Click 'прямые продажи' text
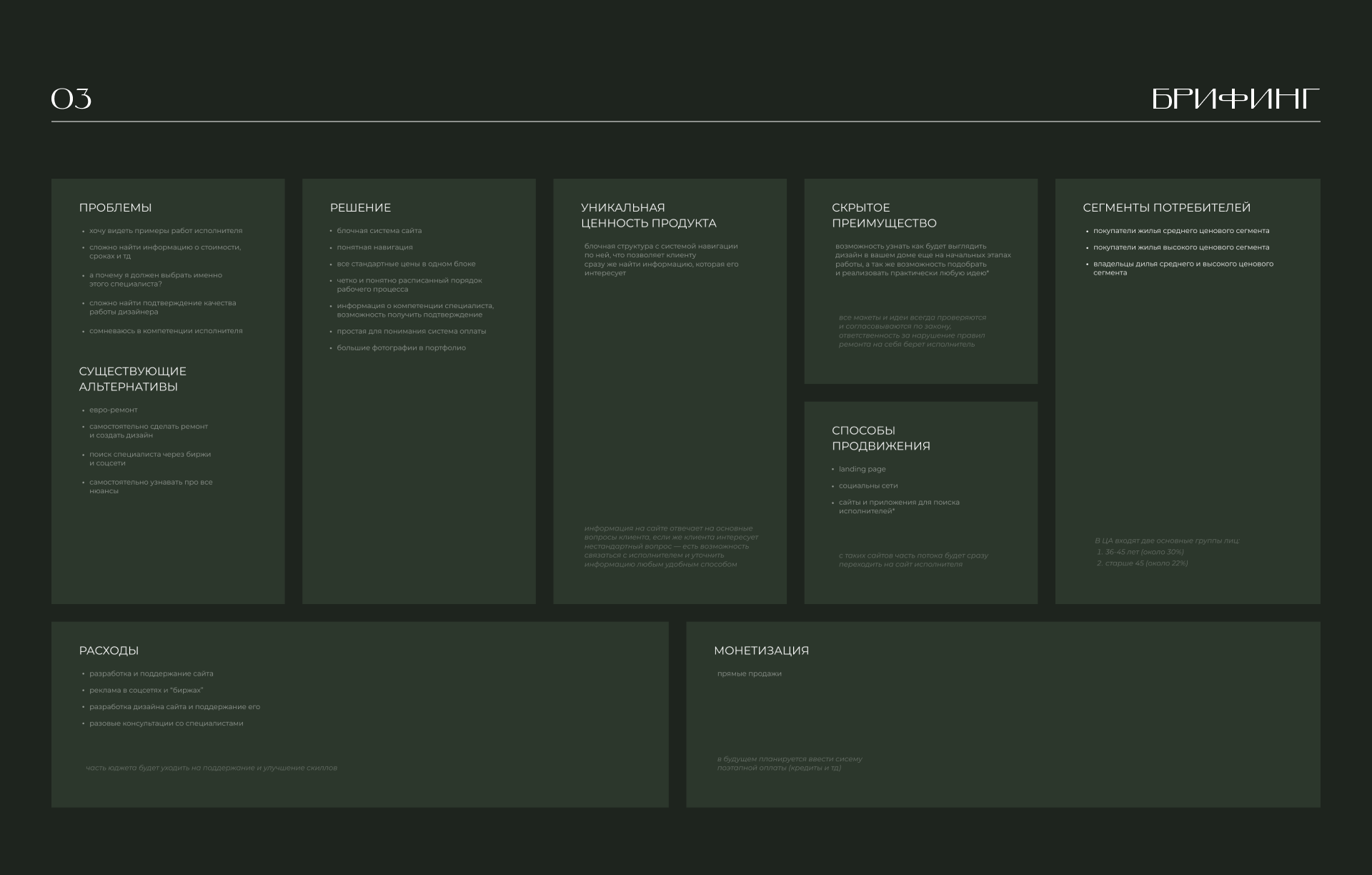Screen dimensions: 1372x875 point(749,674)
